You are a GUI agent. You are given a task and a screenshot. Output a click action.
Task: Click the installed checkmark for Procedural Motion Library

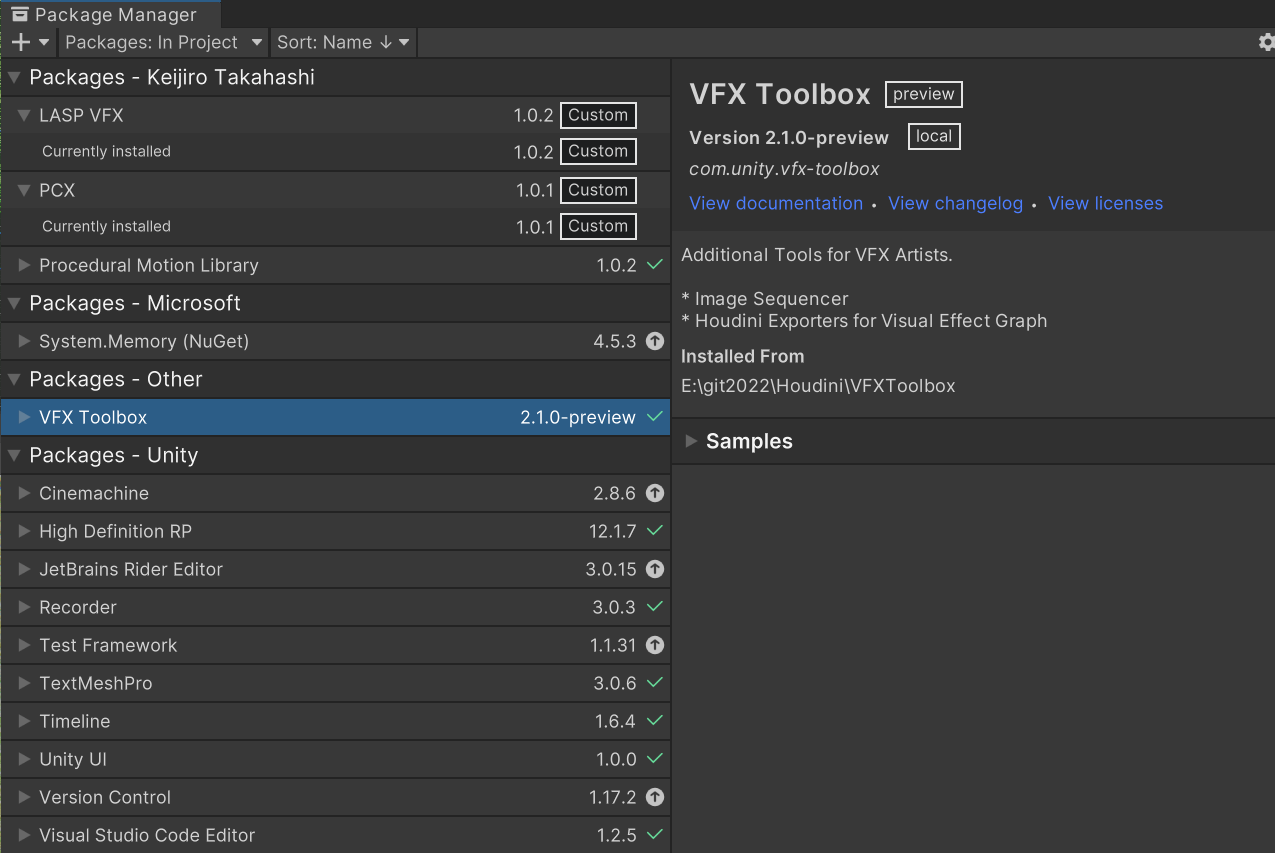pos(655,265)
